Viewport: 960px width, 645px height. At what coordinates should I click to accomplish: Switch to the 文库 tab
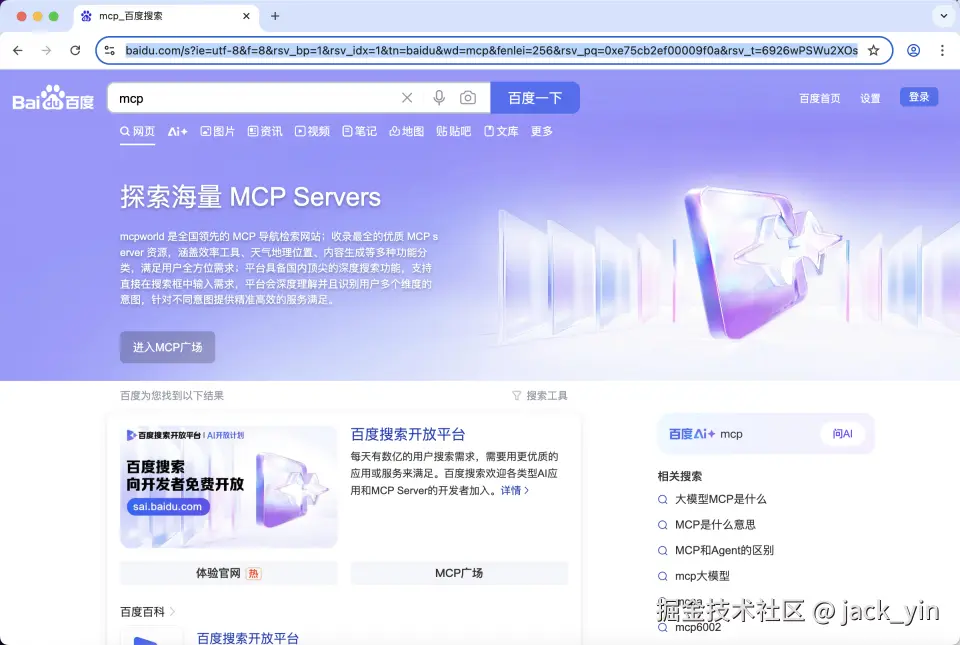(x=501, y=131)
